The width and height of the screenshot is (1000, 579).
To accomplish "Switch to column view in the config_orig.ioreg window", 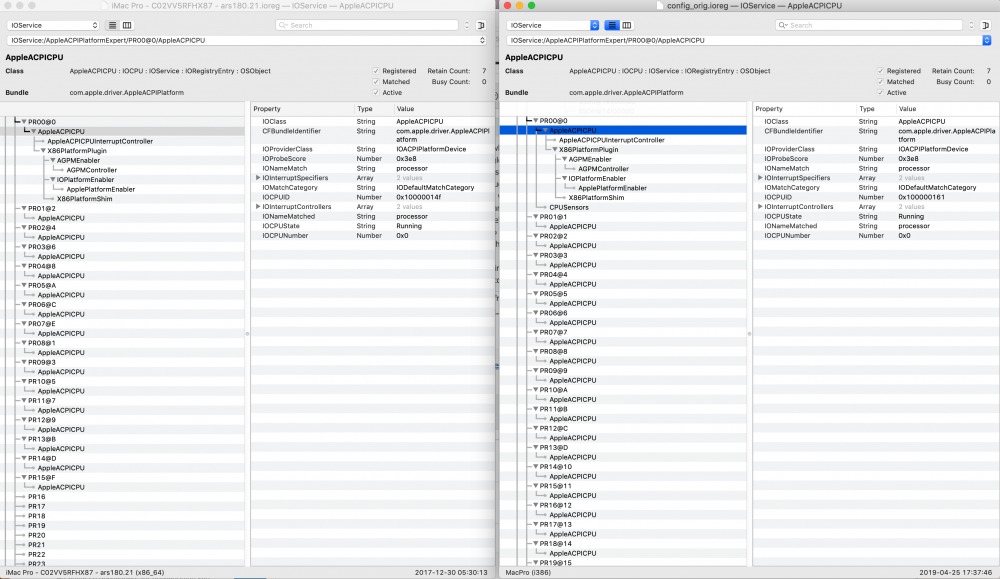I will (x=627, y=26).
